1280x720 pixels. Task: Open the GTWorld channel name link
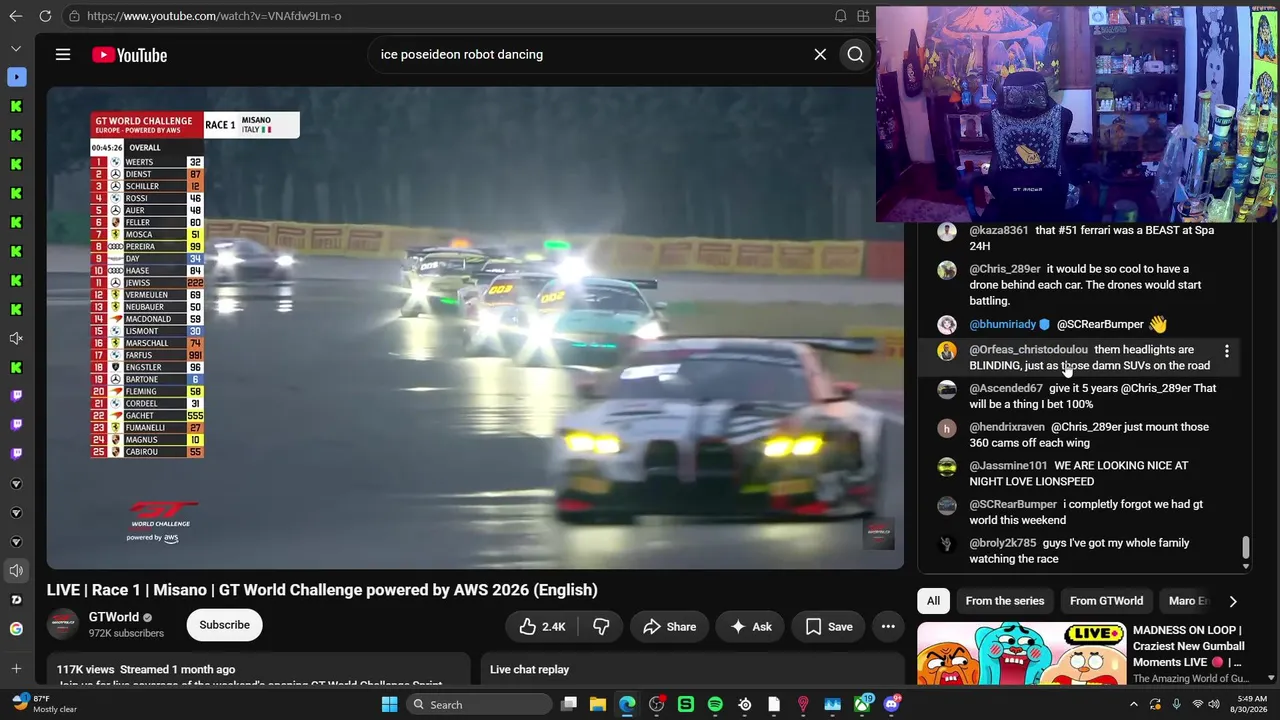114,617
